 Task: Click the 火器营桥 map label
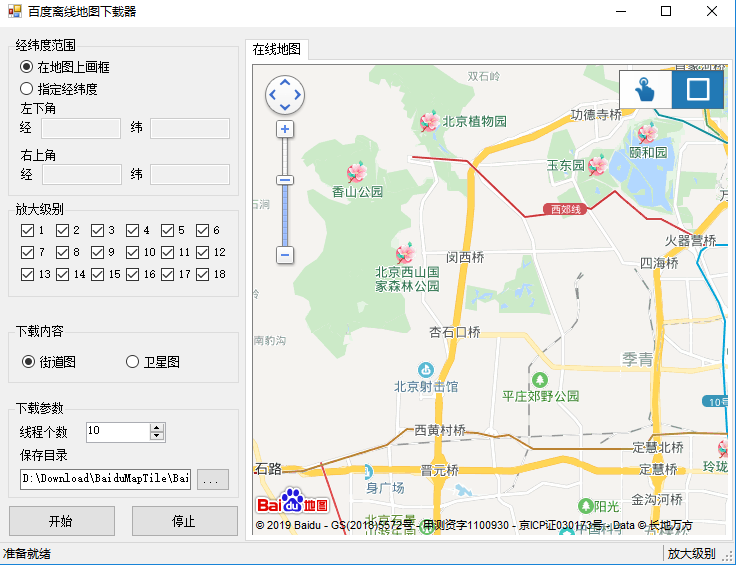pos(690,241)
